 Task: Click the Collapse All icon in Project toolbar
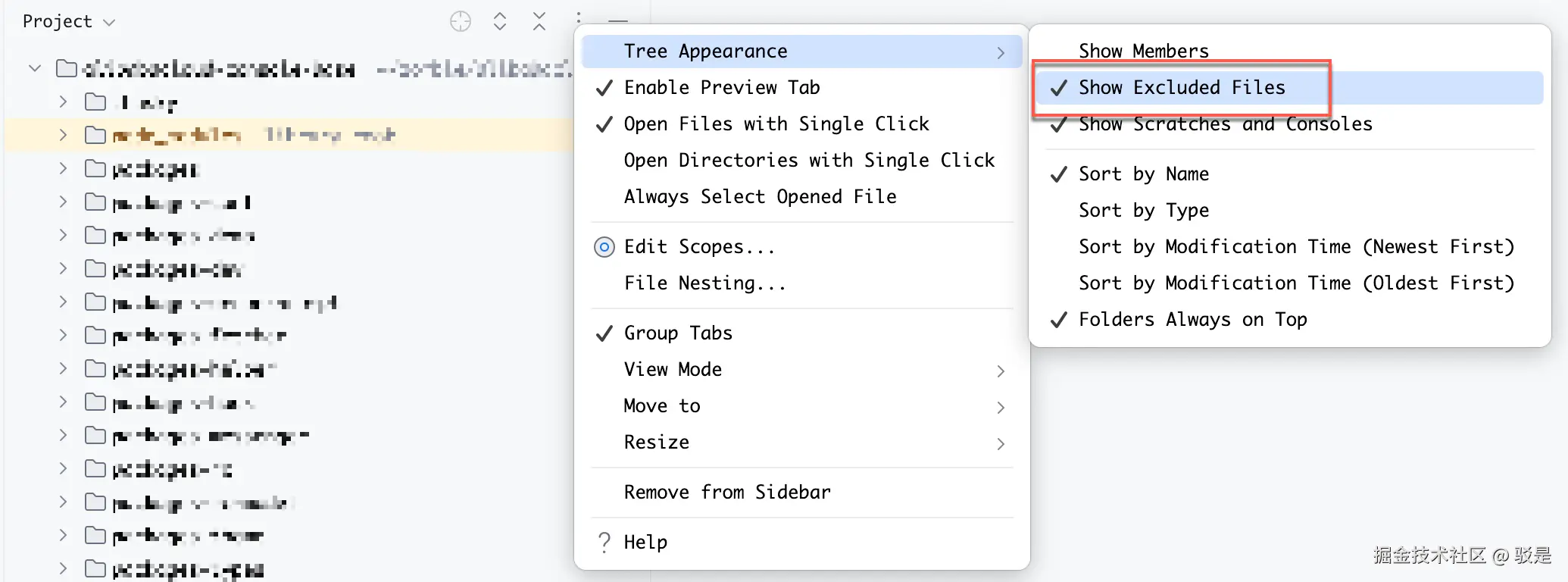click(x=539, y=21)
